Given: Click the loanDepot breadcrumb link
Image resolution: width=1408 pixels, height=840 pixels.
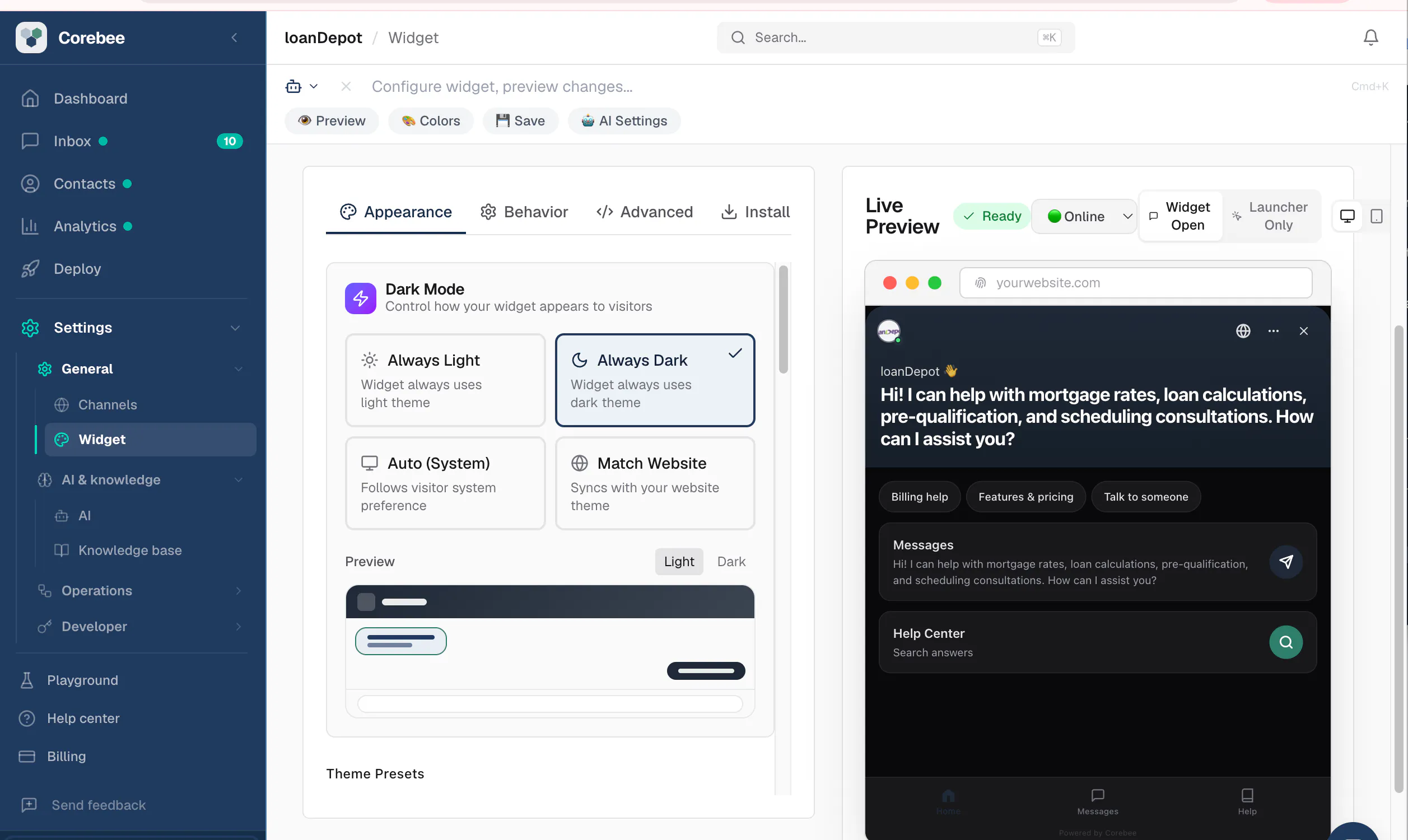Looking at the screenshot, I should point(323,38).
